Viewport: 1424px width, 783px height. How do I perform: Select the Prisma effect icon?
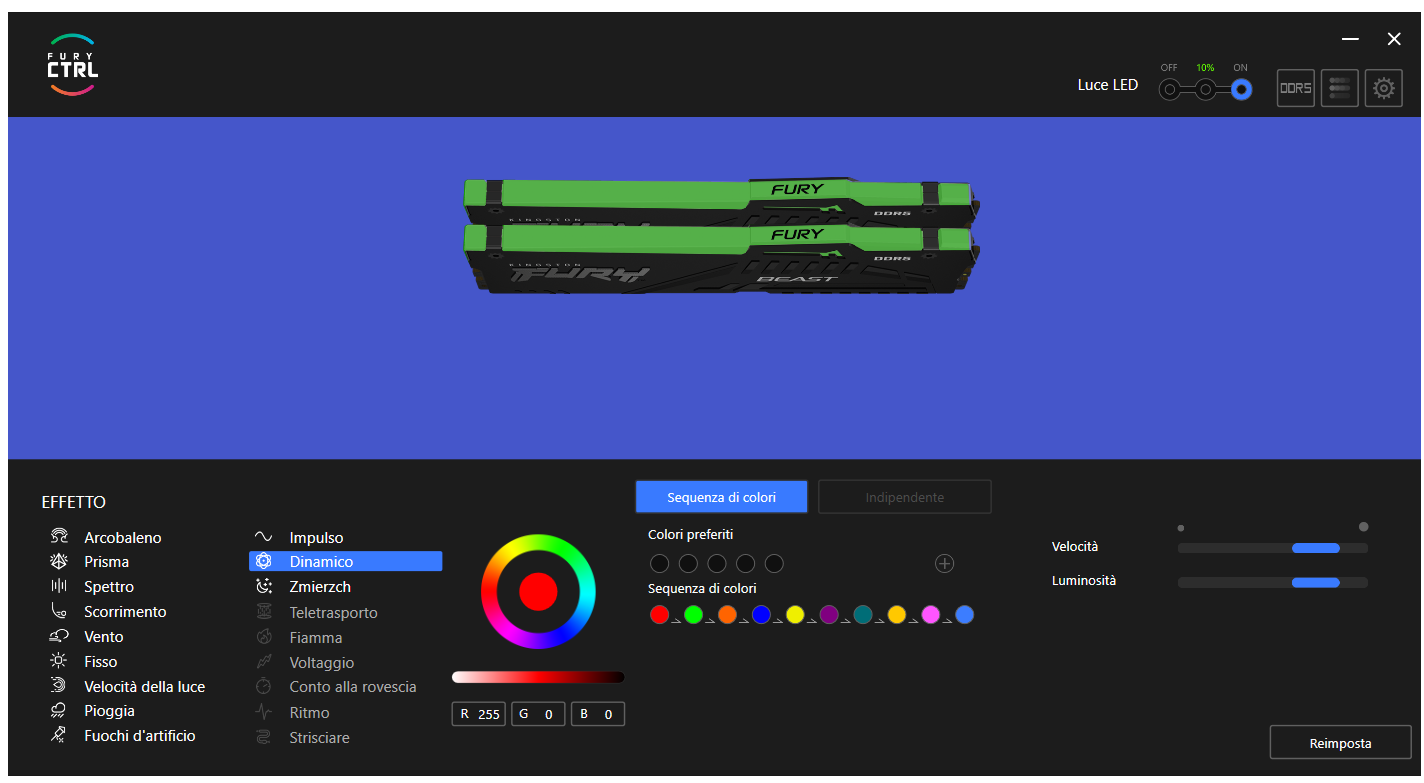click(x=60, y=562)
